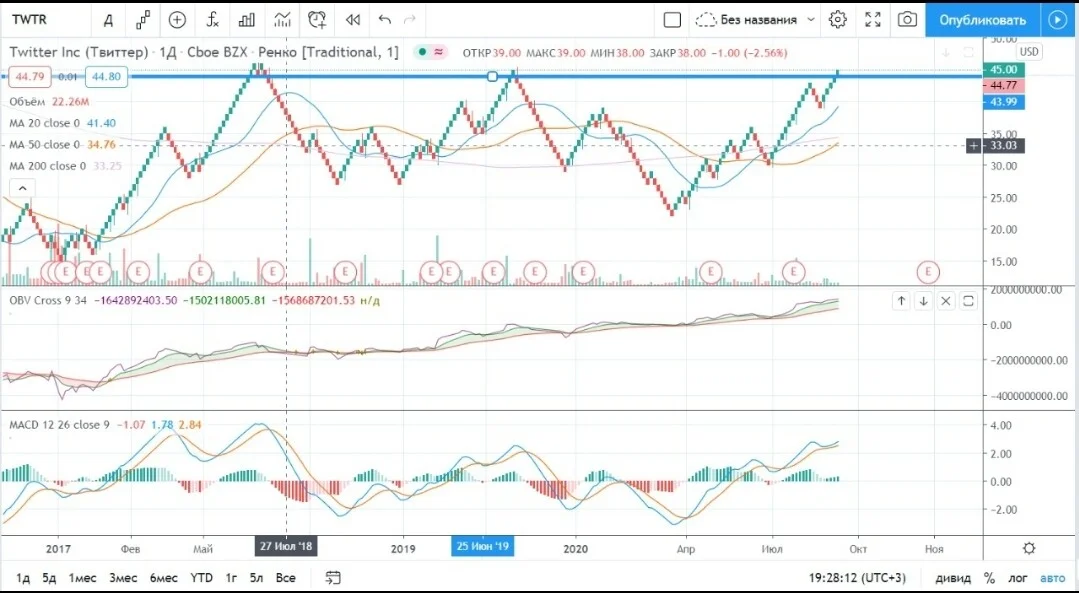Image resolution: width=1079 pixels, height=593 pixels.
Task: Move OBV Cross pane up
Action: click(901, 301)
